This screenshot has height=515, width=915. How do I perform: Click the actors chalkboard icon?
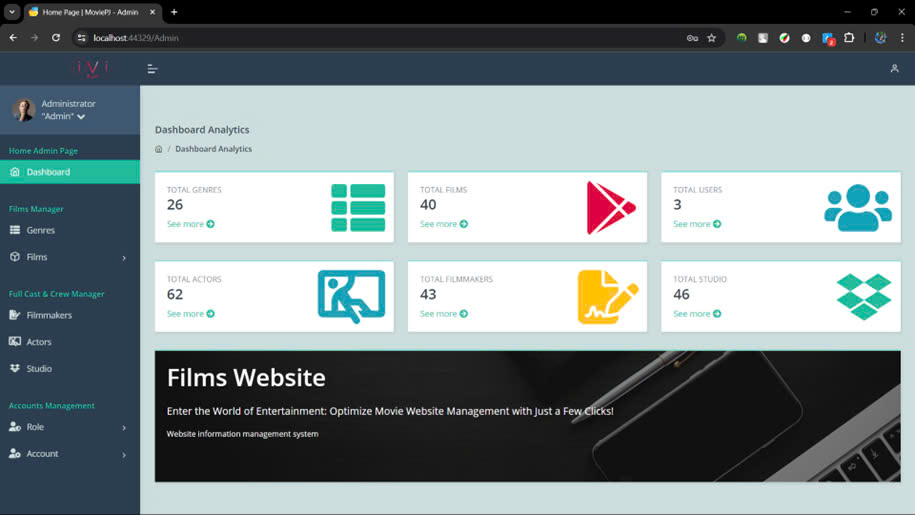pos(351,296)
